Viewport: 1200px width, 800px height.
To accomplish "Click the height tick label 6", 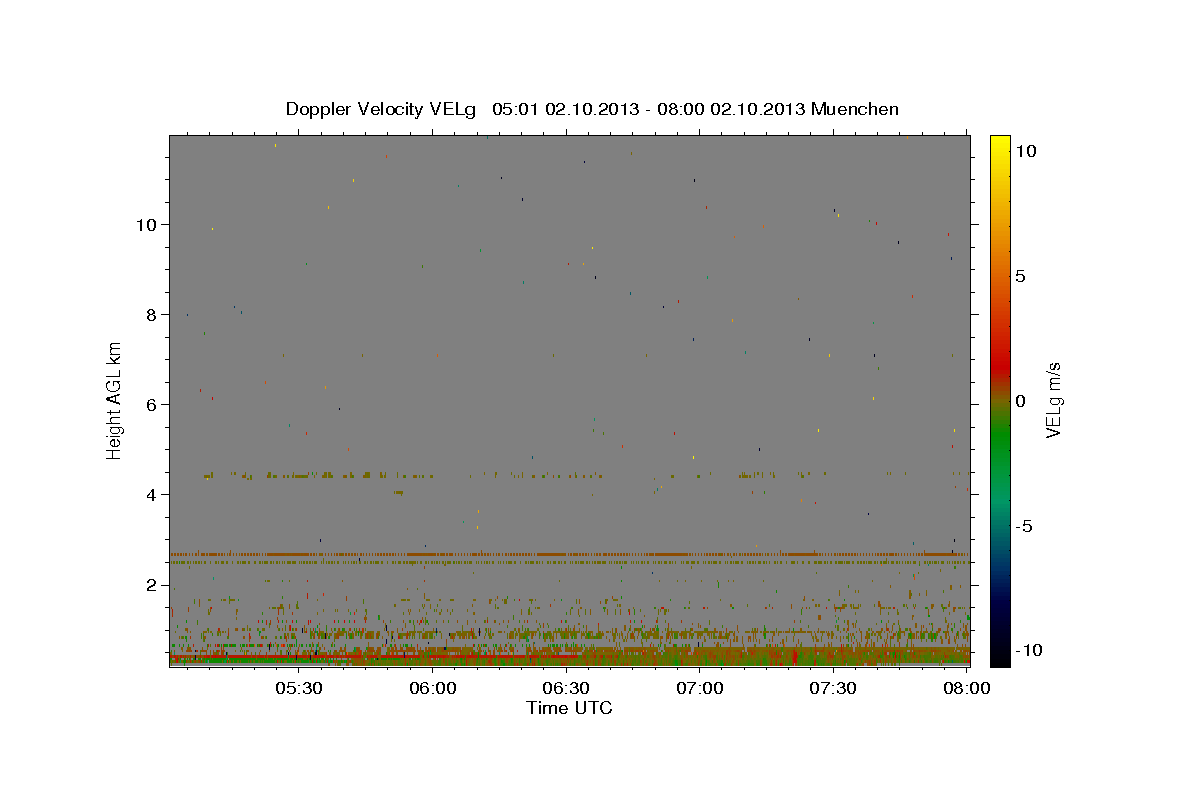I will coord(152,404).
